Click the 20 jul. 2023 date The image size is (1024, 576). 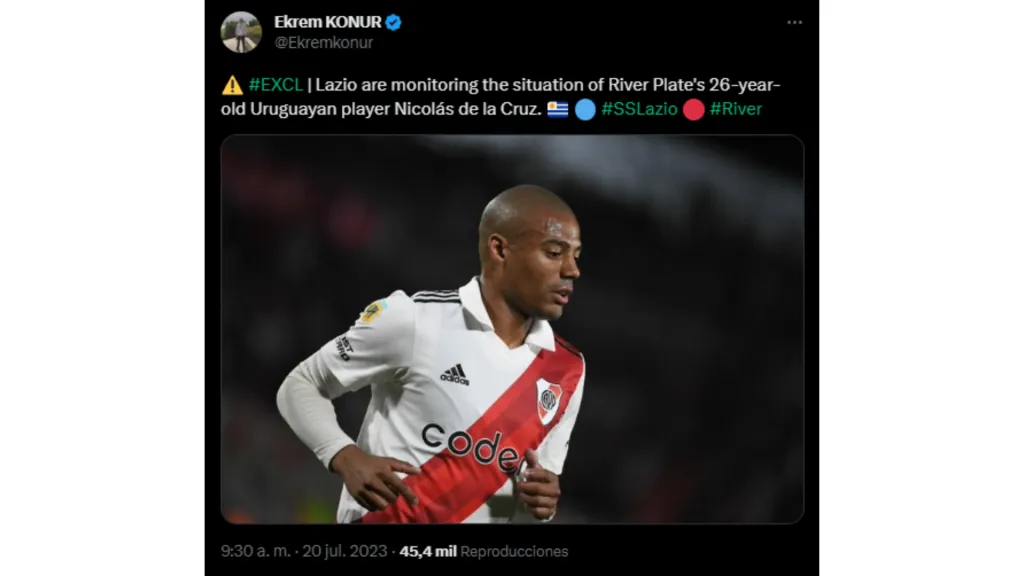tap(345, 551)
